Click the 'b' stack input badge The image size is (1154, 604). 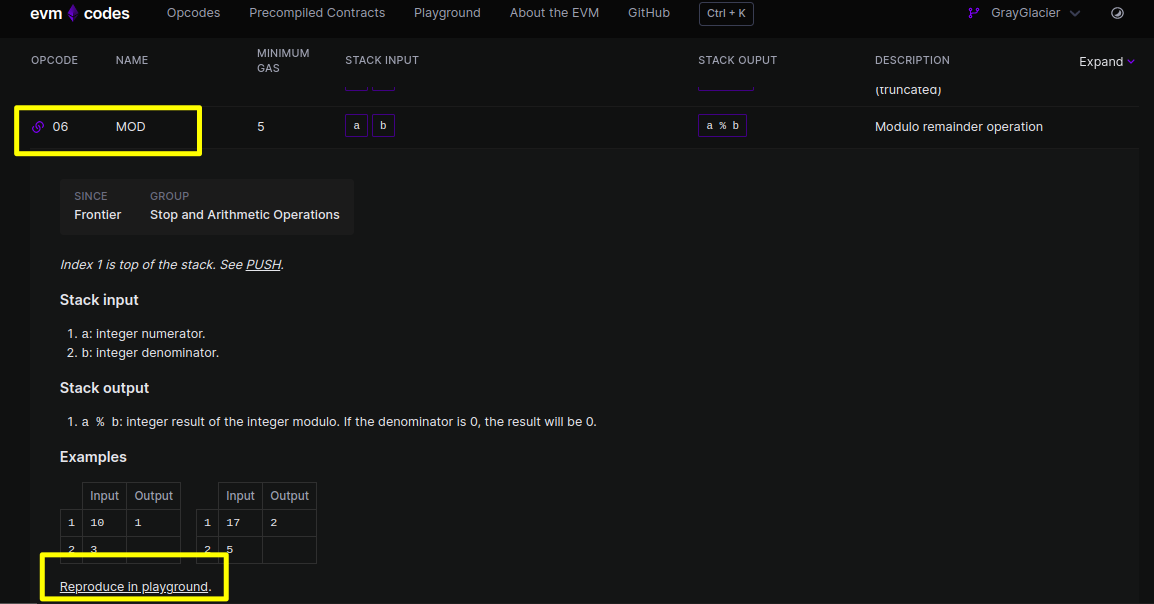click(383, 126)
